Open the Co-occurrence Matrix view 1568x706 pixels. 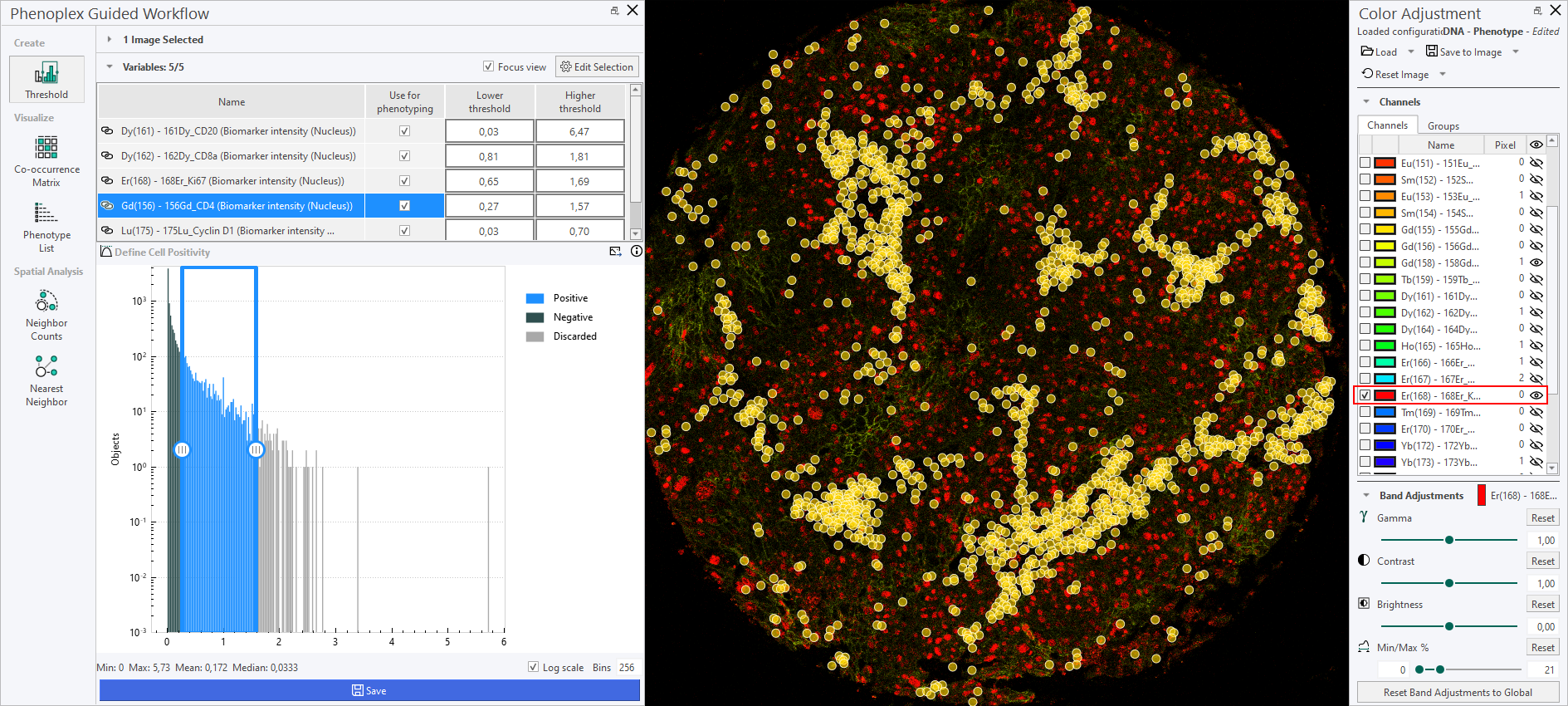tap(46, 161)
